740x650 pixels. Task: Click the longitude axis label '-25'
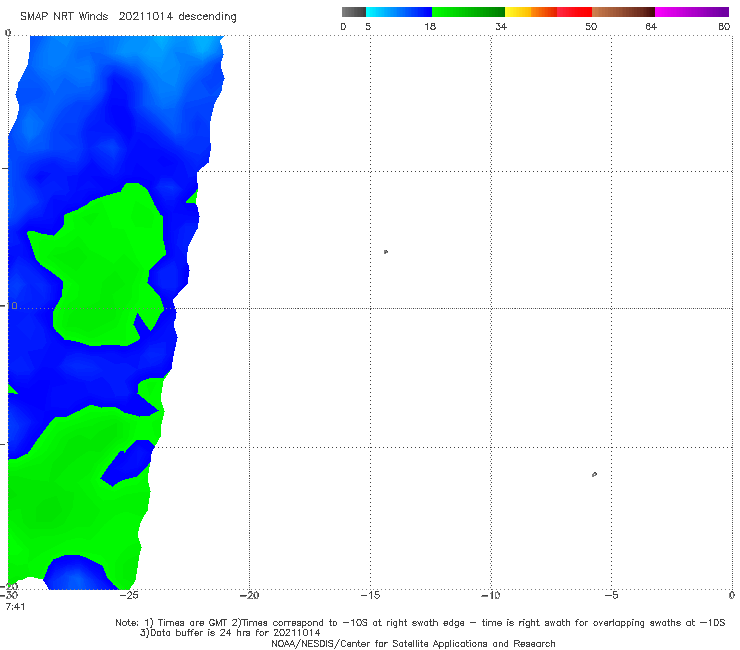coord(129,596)
